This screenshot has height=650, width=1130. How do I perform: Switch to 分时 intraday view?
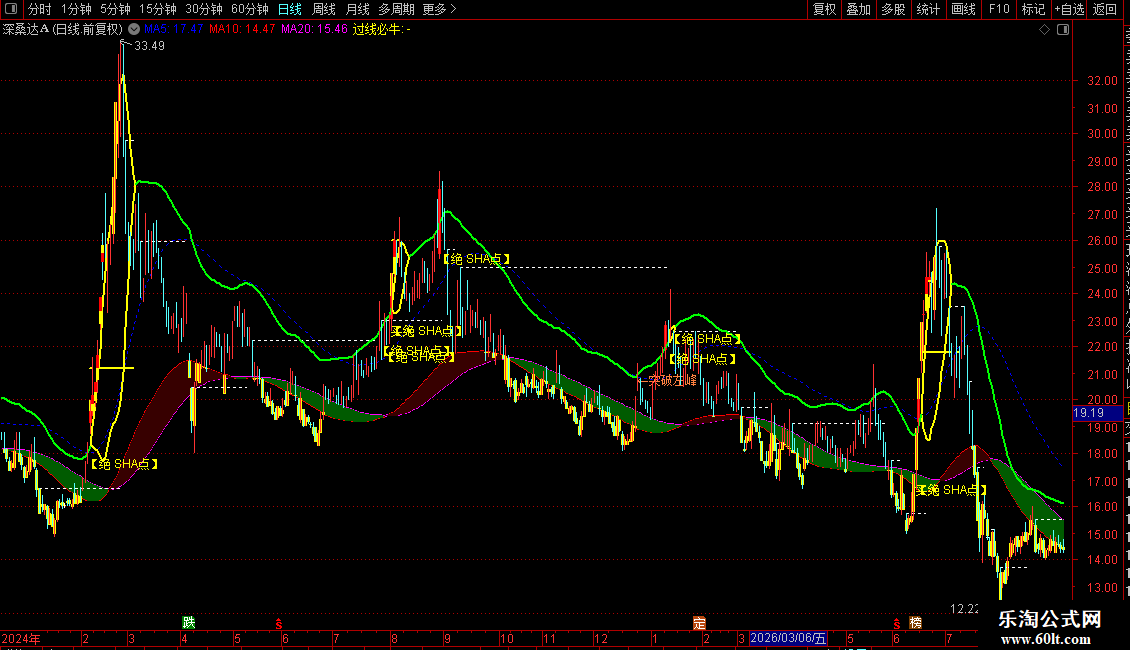click(x=40, y=9)
